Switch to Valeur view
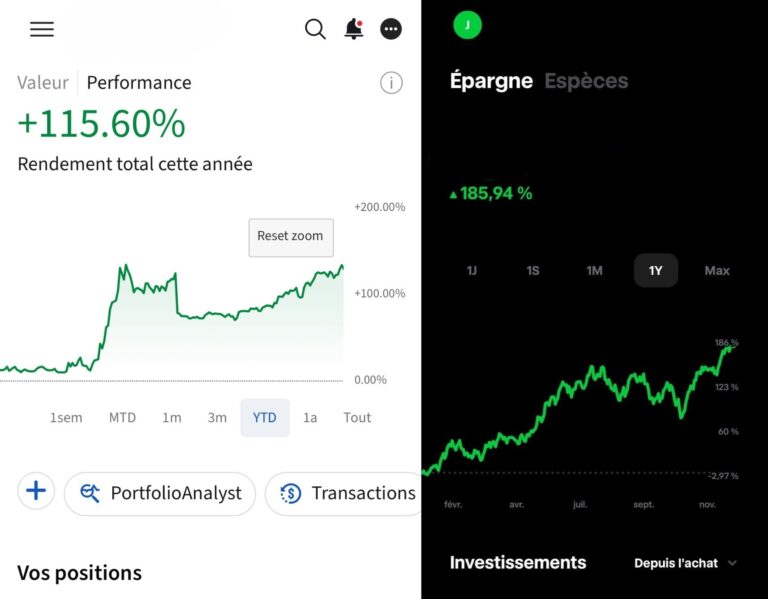Image resolution: width=768 pixels, height=599 pixels. click(x=43, y=83)
